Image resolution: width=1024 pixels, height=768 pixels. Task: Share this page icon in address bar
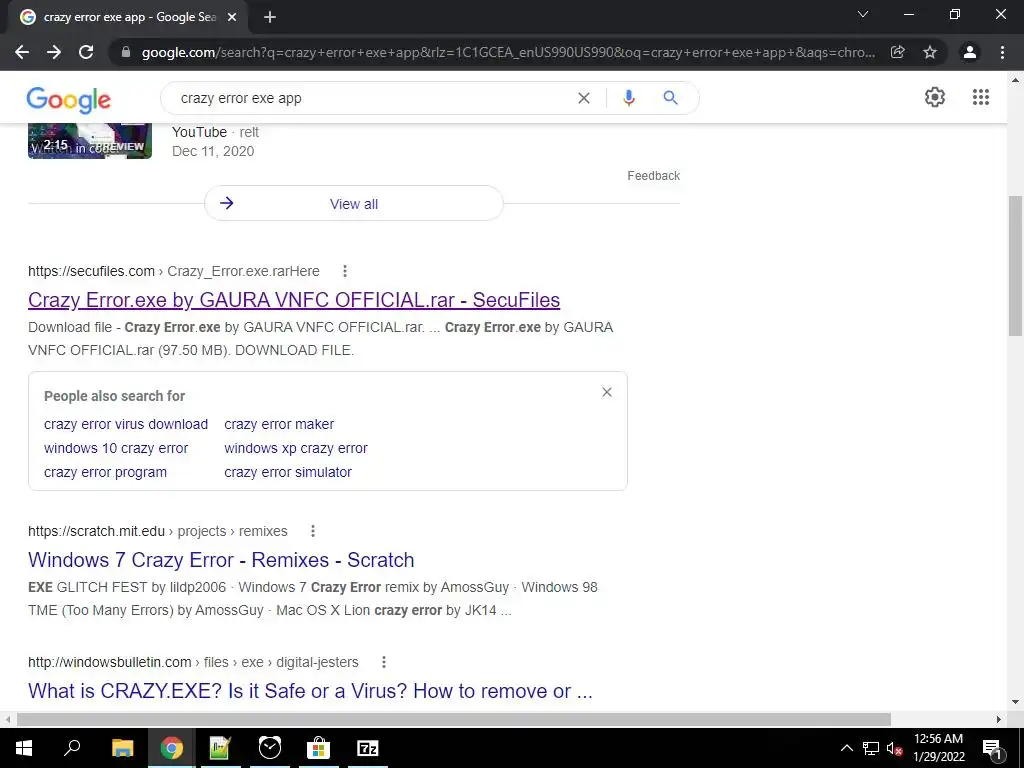[898, 52]
